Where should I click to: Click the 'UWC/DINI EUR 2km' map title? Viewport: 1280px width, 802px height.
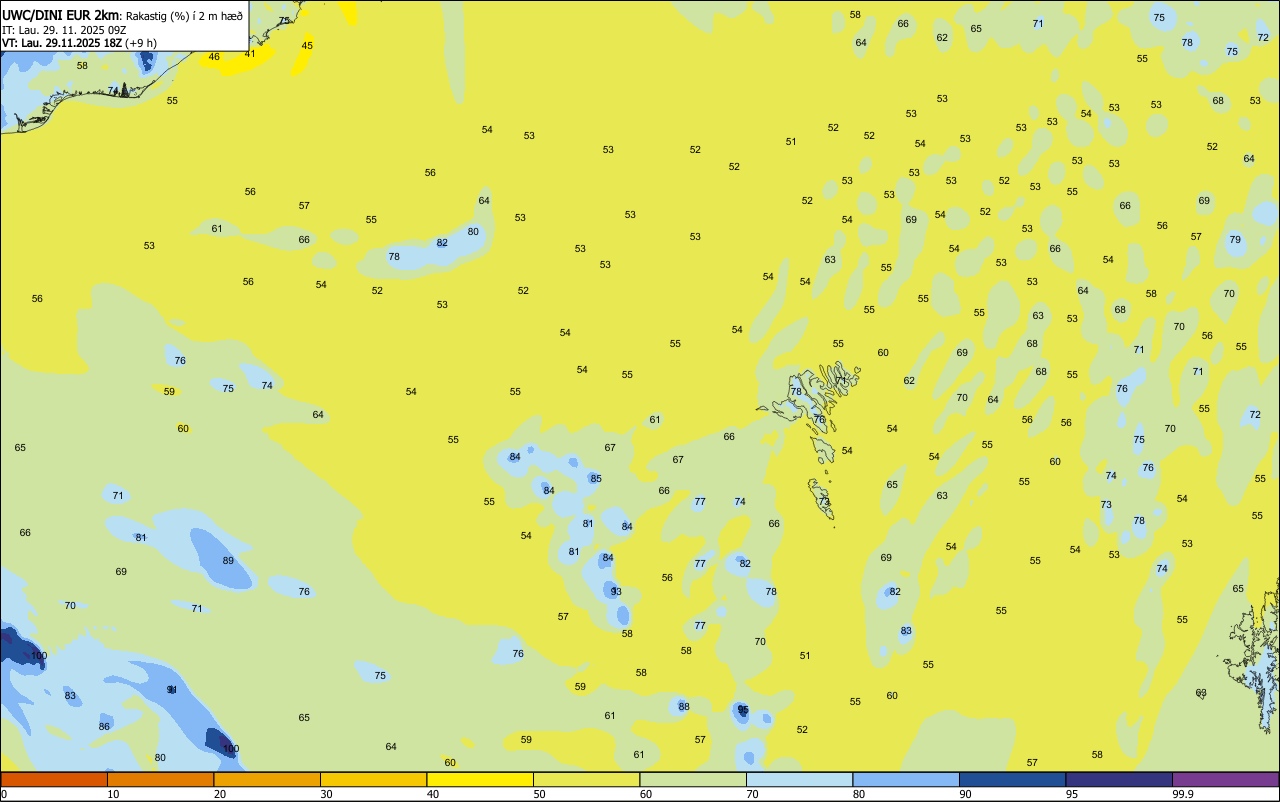(61, 15)
